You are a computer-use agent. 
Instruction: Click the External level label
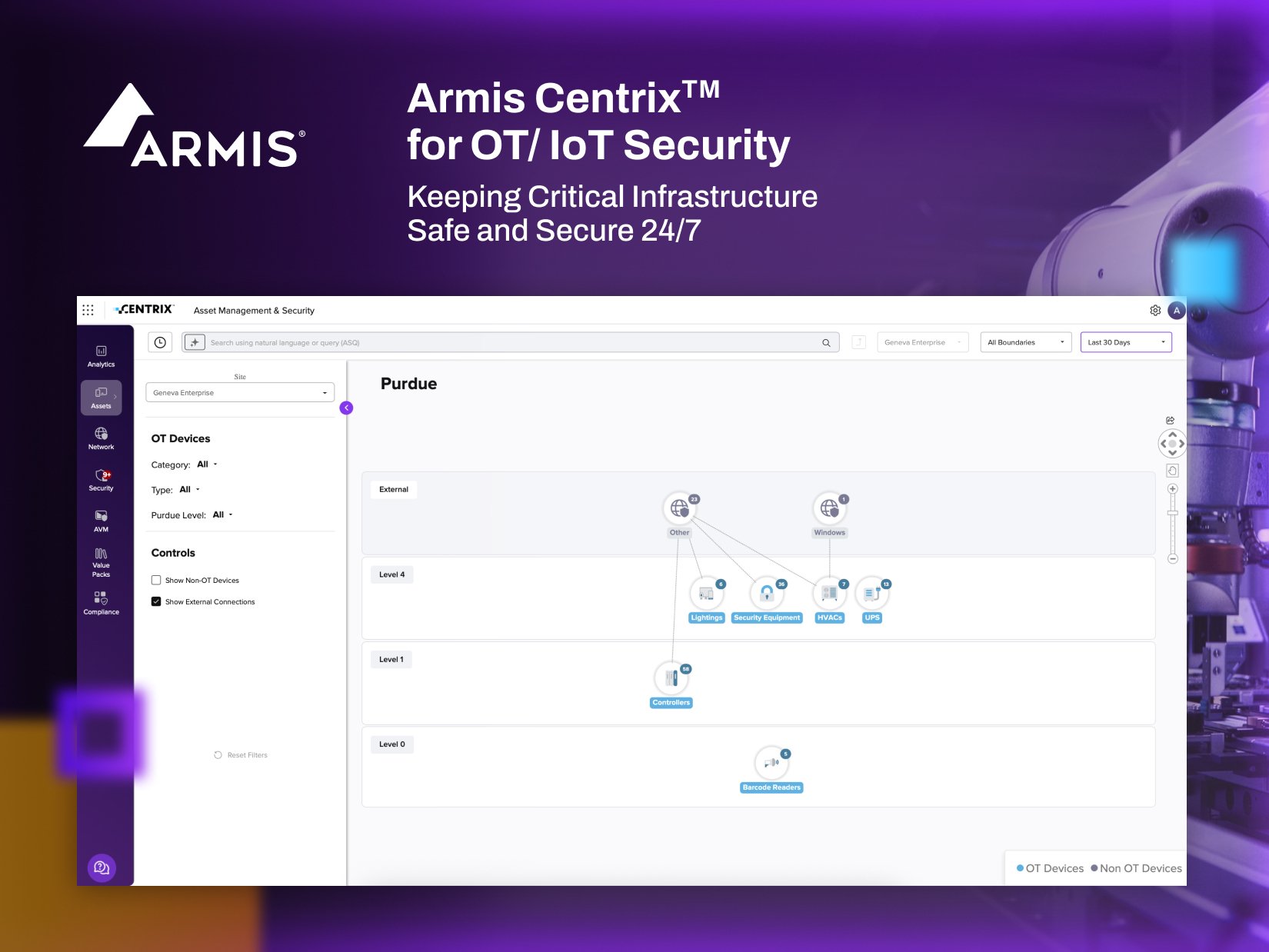click(394, 490)
